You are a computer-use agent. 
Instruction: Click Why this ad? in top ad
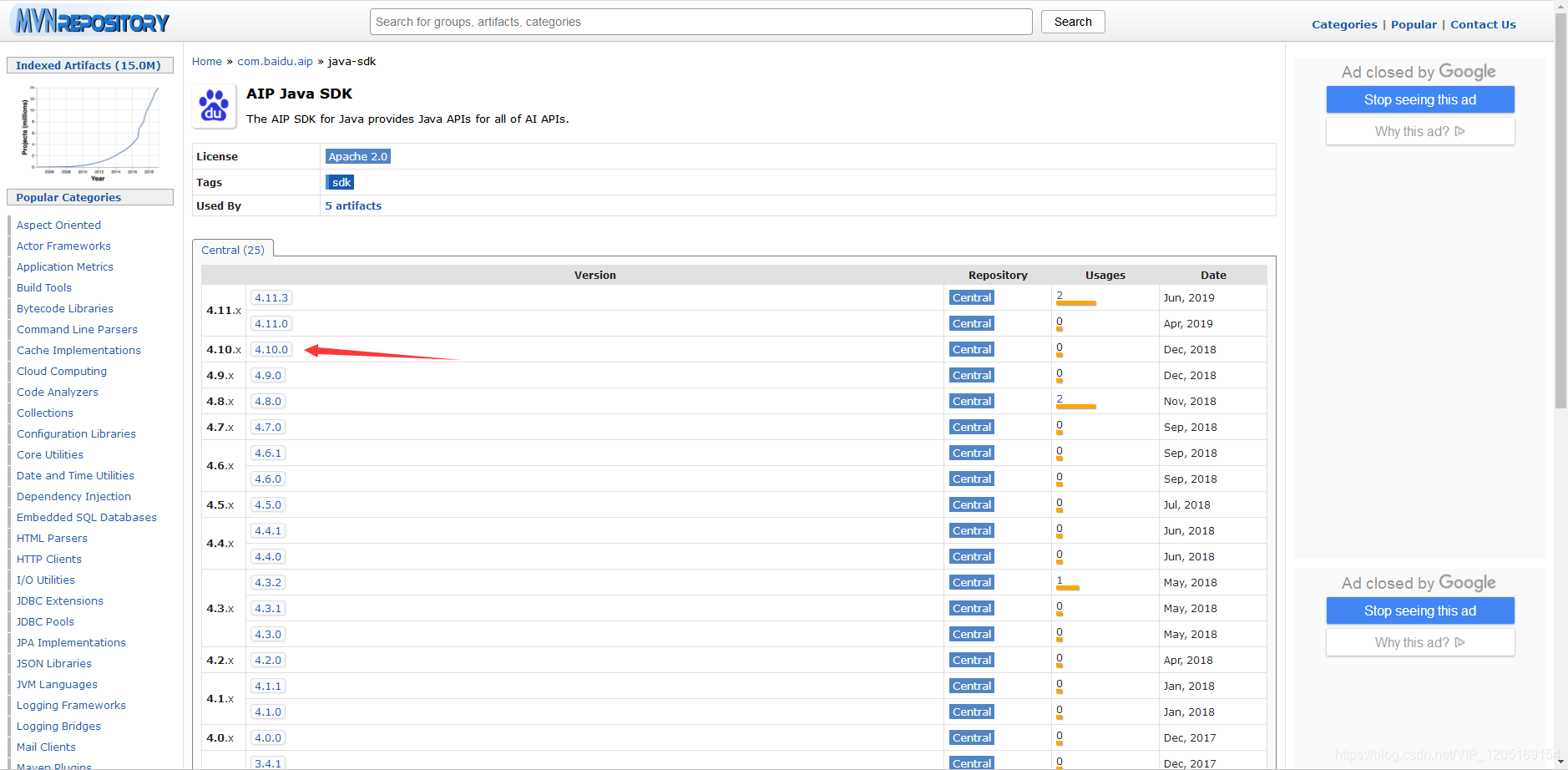pyautogui.click(x=1419, y=131)
